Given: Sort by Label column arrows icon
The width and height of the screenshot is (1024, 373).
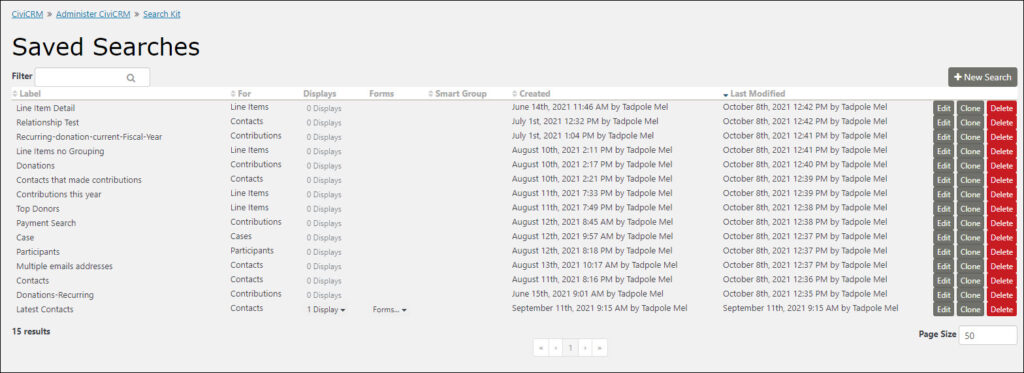Looking at the screenshot, I should pyautogui.click(x=15, y=94).
